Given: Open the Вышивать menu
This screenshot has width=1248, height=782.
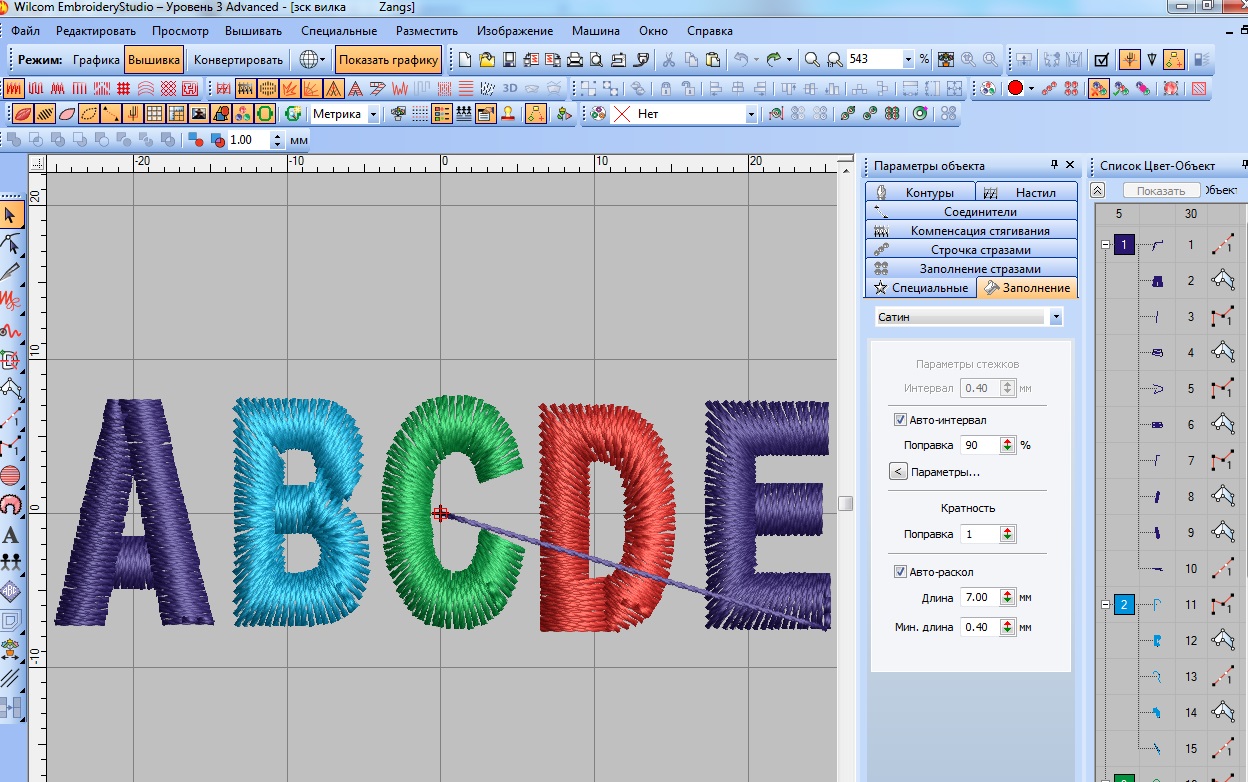Looking at the screenshot, I should click(253, 32).
